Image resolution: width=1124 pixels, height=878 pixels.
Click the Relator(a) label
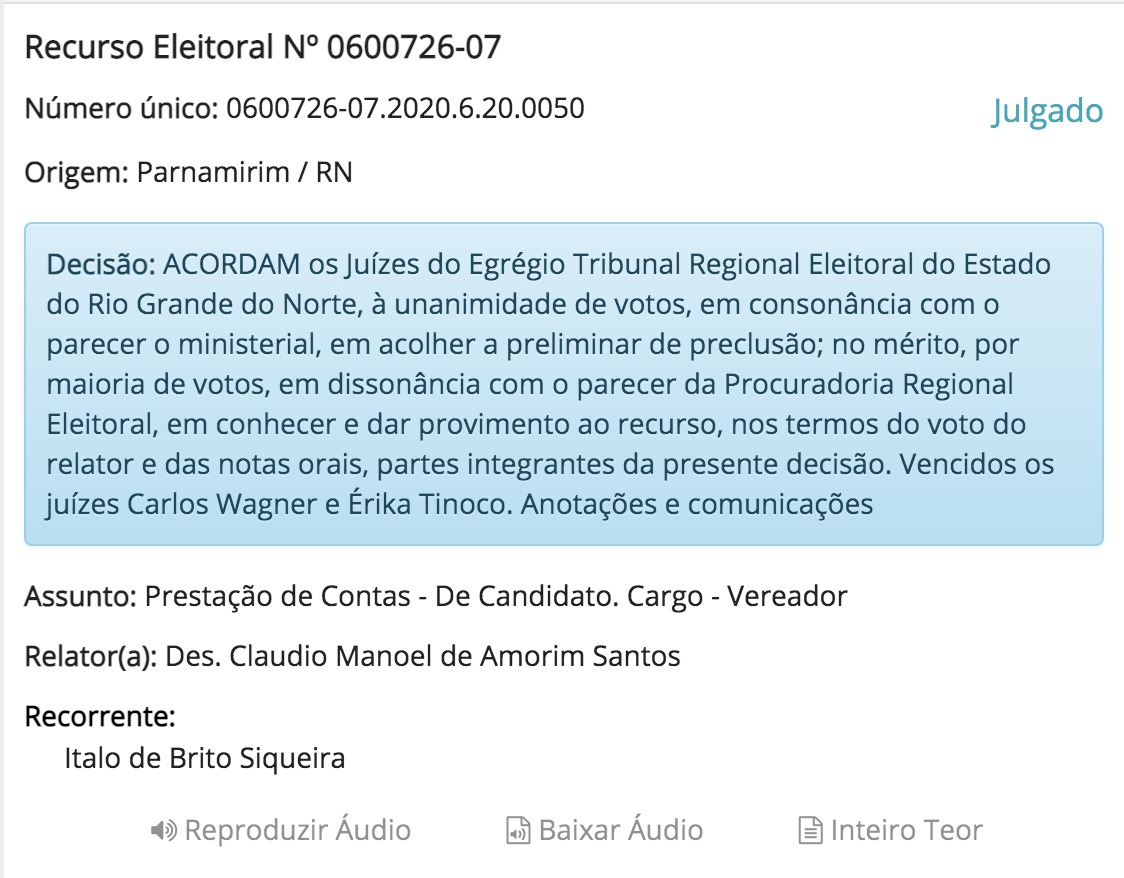point(90,656)
